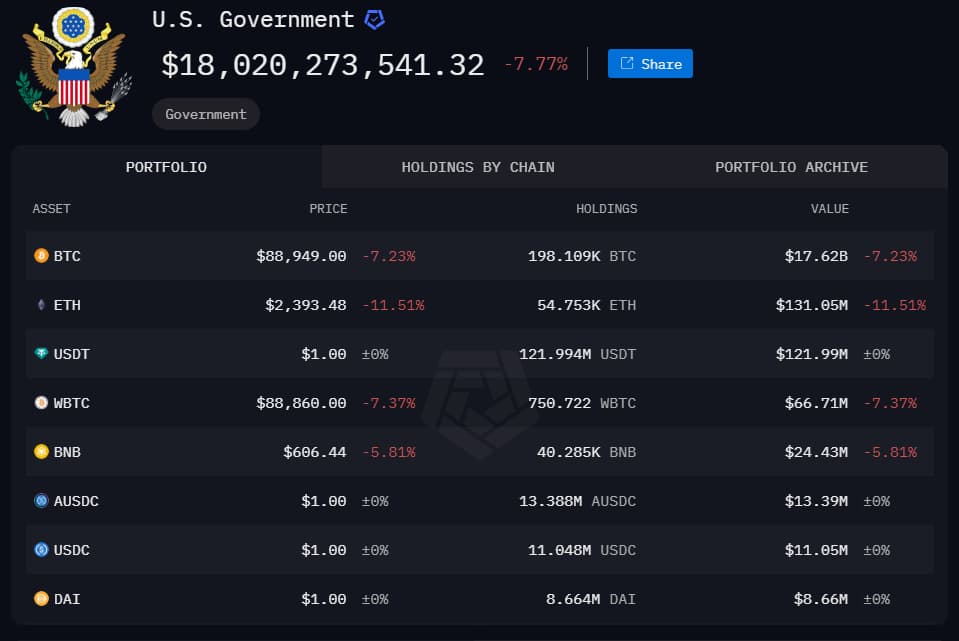The image size is (959, 641).
Task: Sort by the Price column header
Action: point(328,209)
